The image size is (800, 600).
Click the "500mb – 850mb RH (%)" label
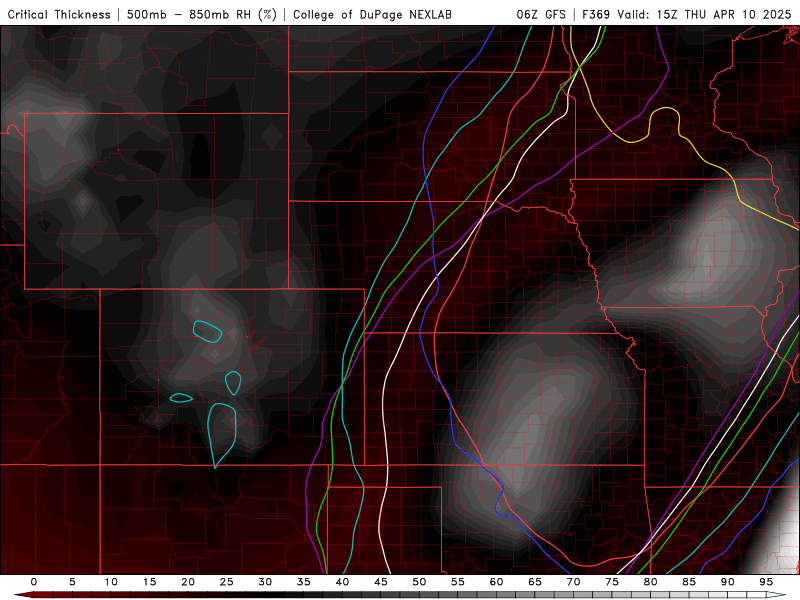[x=202, y=14]
